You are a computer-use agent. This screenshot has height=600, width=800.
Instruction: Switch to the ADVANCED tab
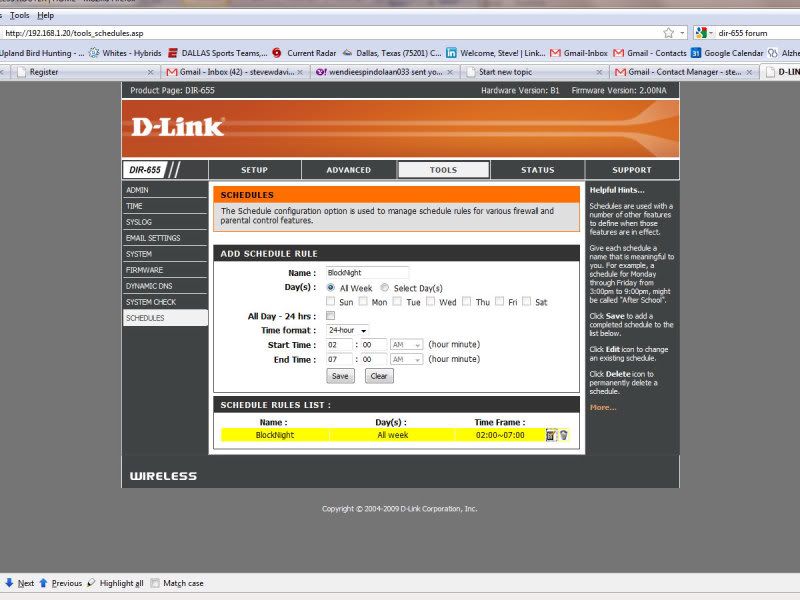pos(349,170)
